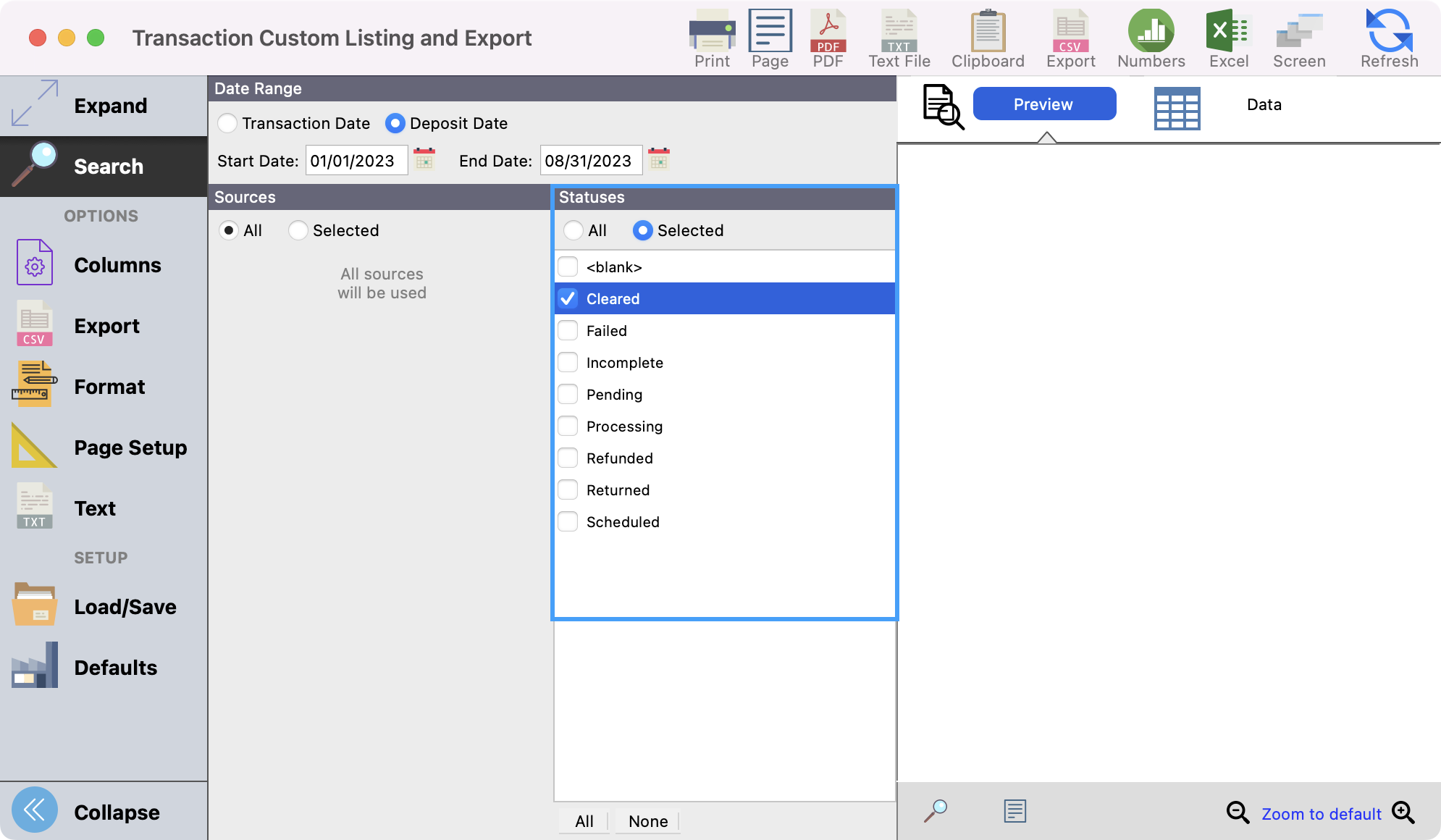Click the Collapse sidebar button
Screen dimensions: 1441x840
click(34, 811)
